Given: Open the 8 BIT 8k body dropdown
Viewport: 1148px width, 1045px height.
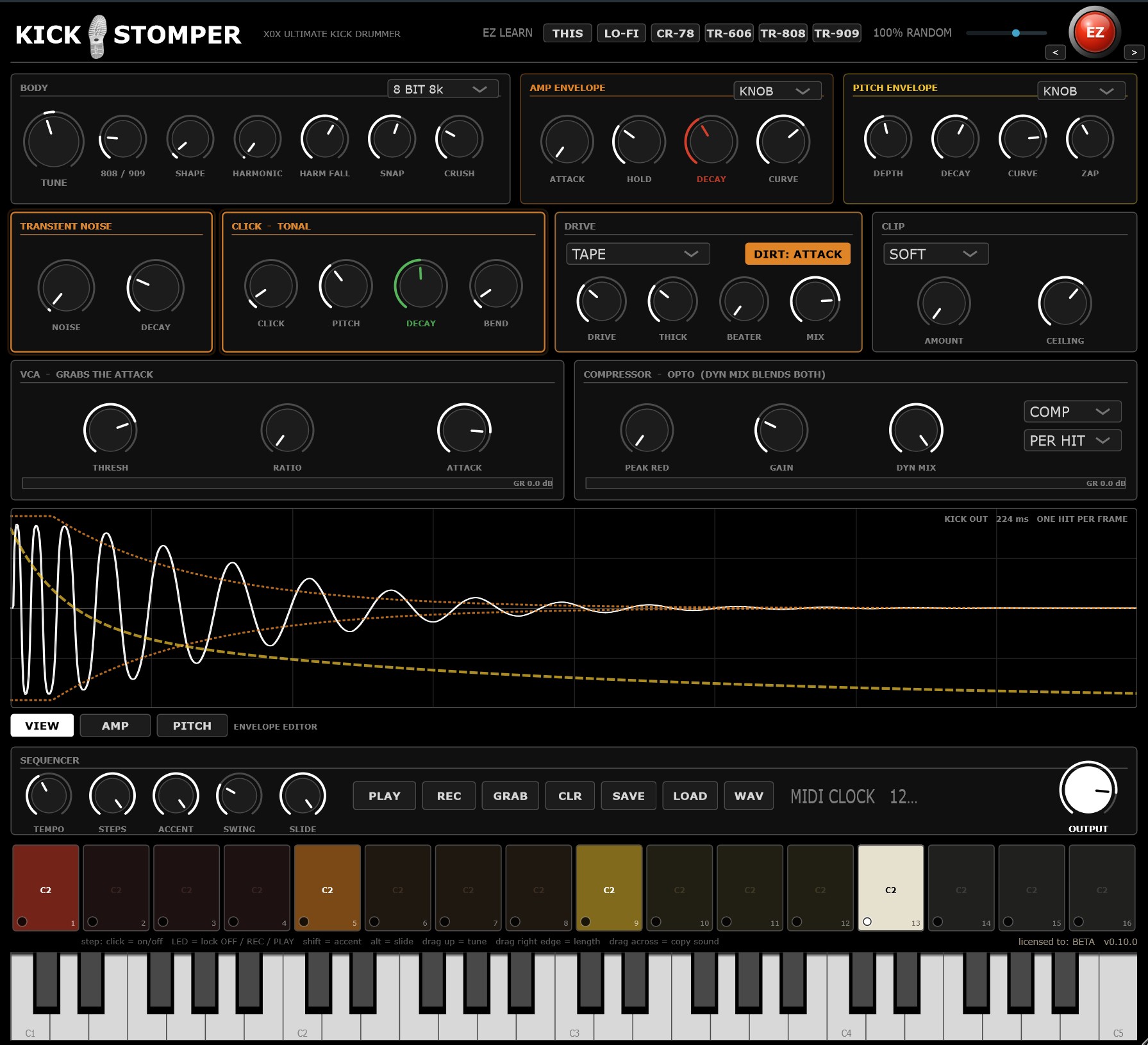Looking at the screenshot, I should click(x=443, y=89).
